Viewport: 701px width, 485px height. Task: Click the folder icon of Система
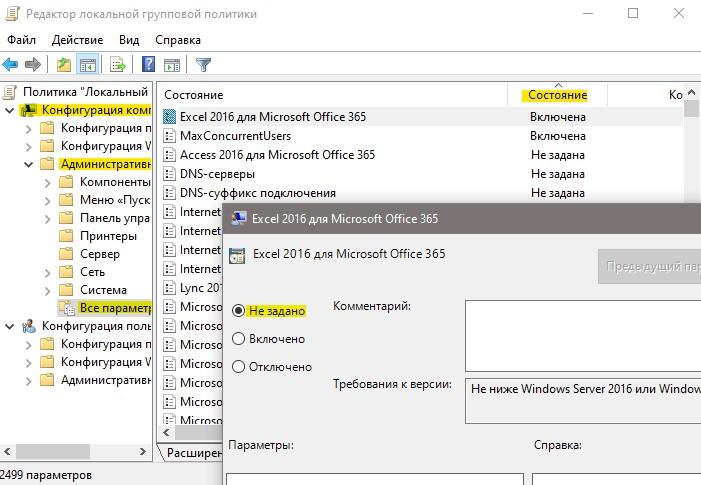tap(66, 290)
